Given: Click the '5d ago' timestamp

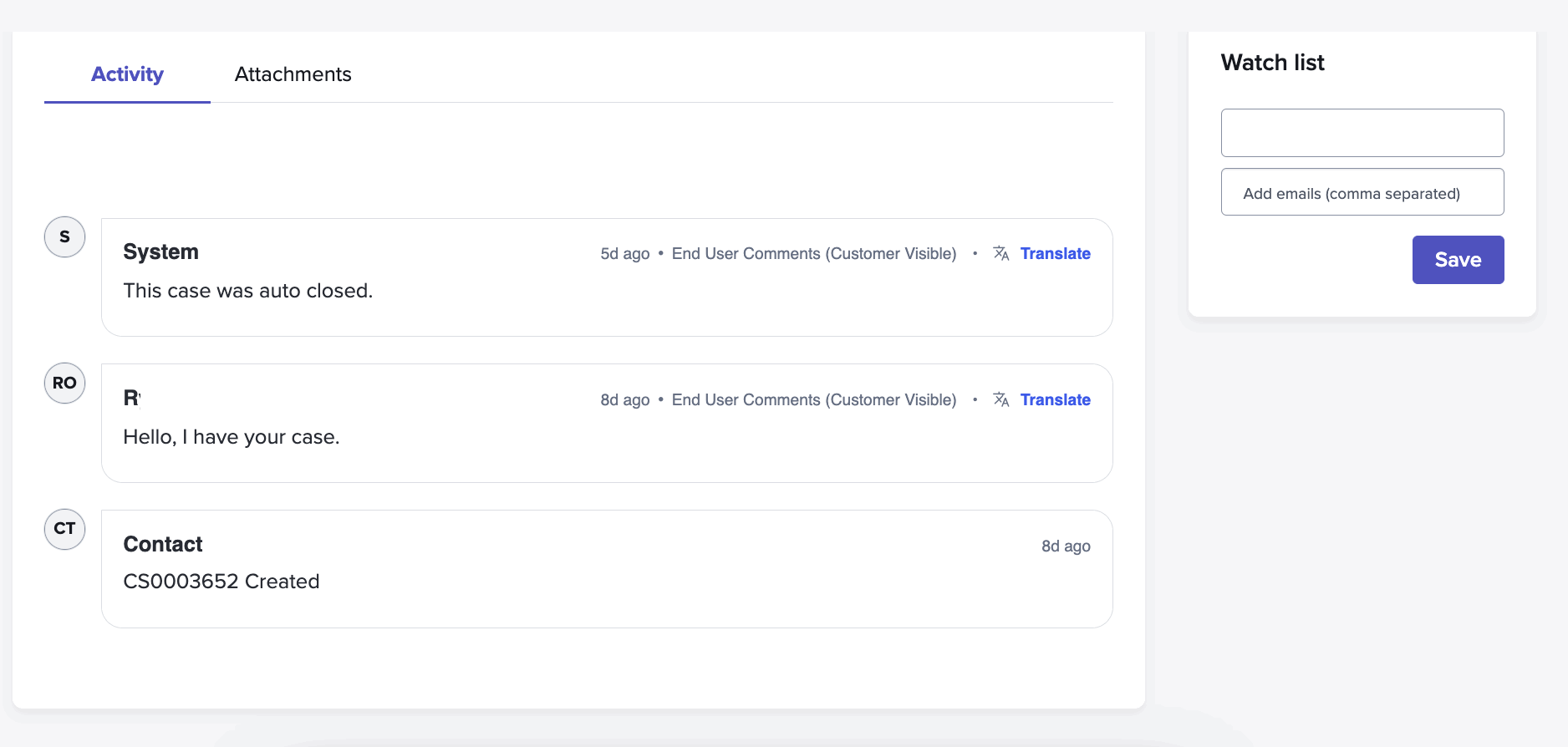Looking at the screenshot, I should [x=625, y=253].
